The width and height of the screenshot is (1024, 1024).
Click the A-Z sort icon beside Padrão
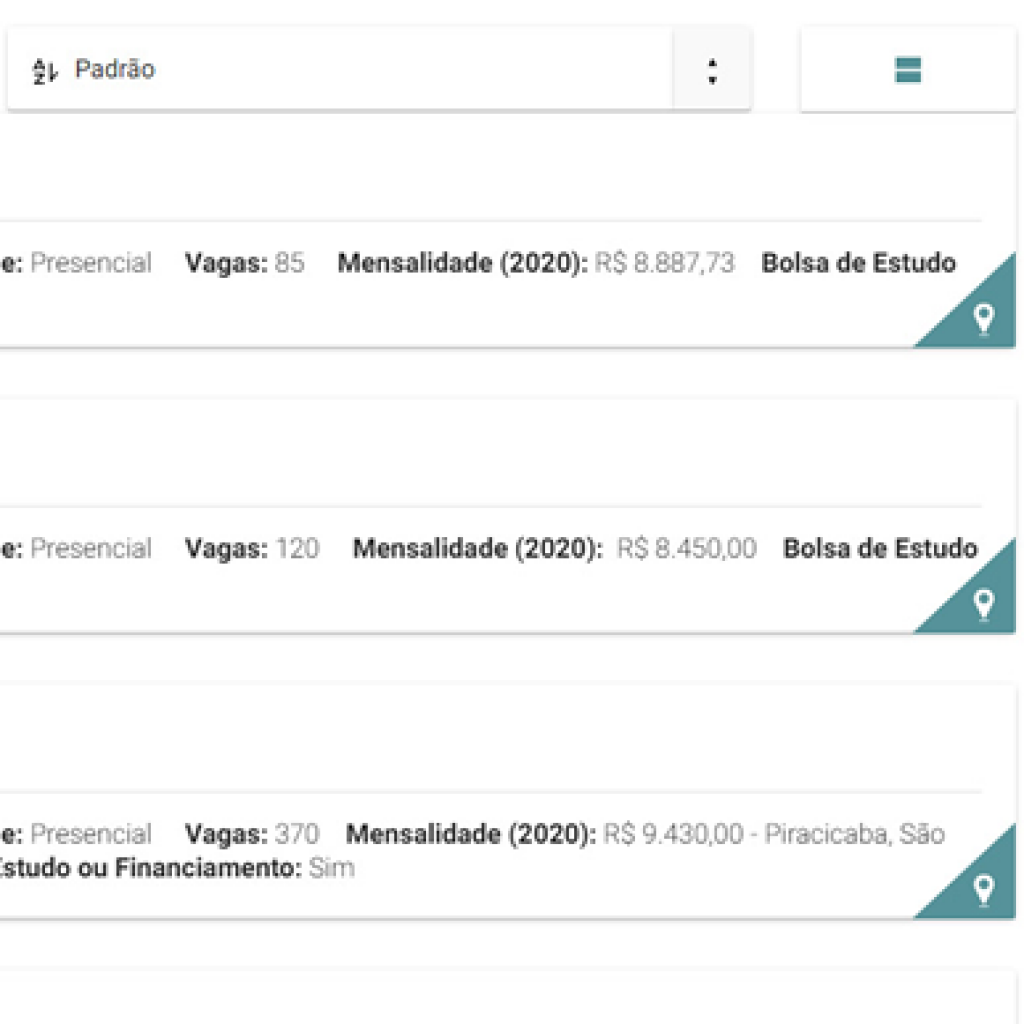46,71
